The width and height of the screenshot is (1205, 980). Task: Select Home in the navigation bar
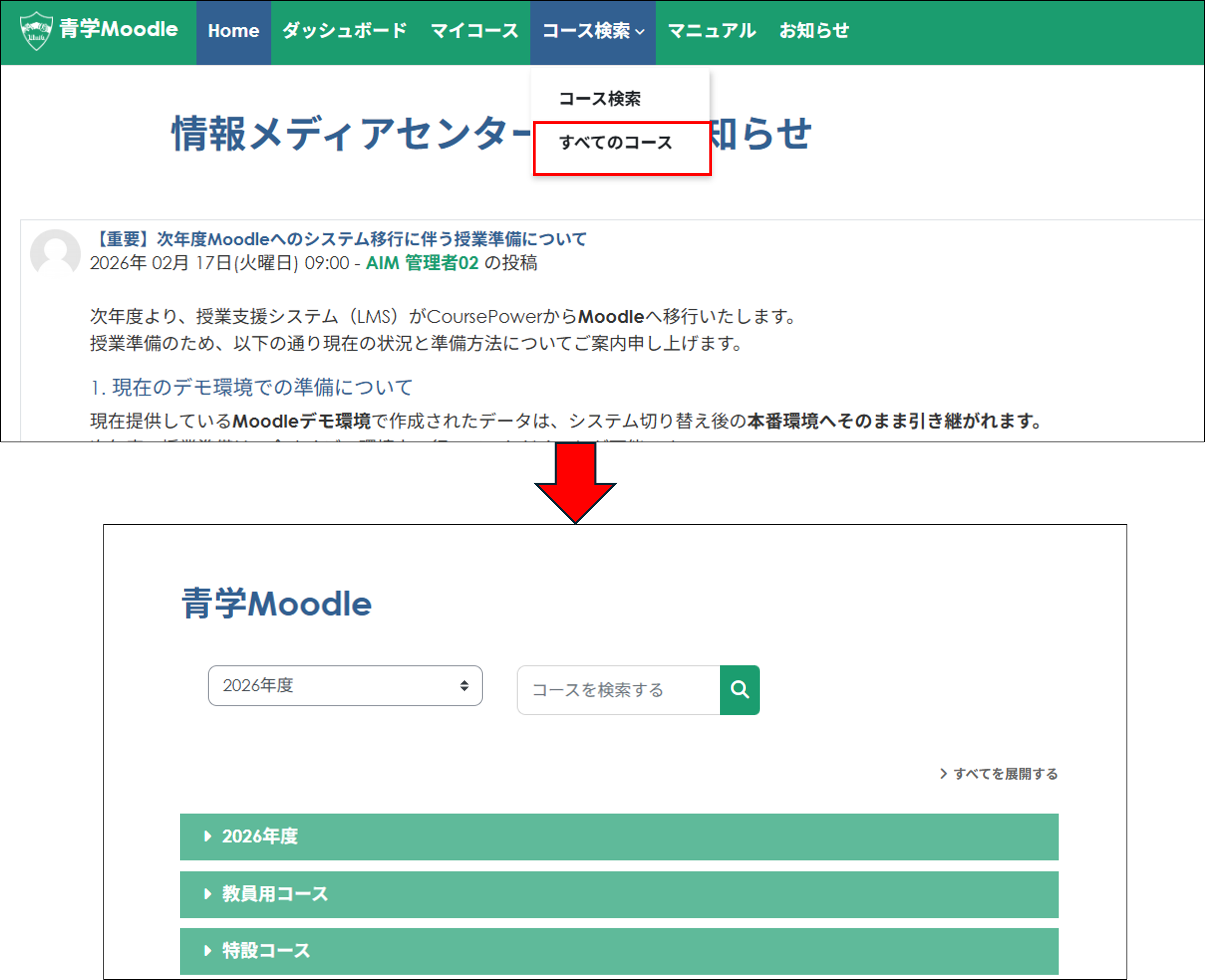pyautogui.click(x=233, y=31)
